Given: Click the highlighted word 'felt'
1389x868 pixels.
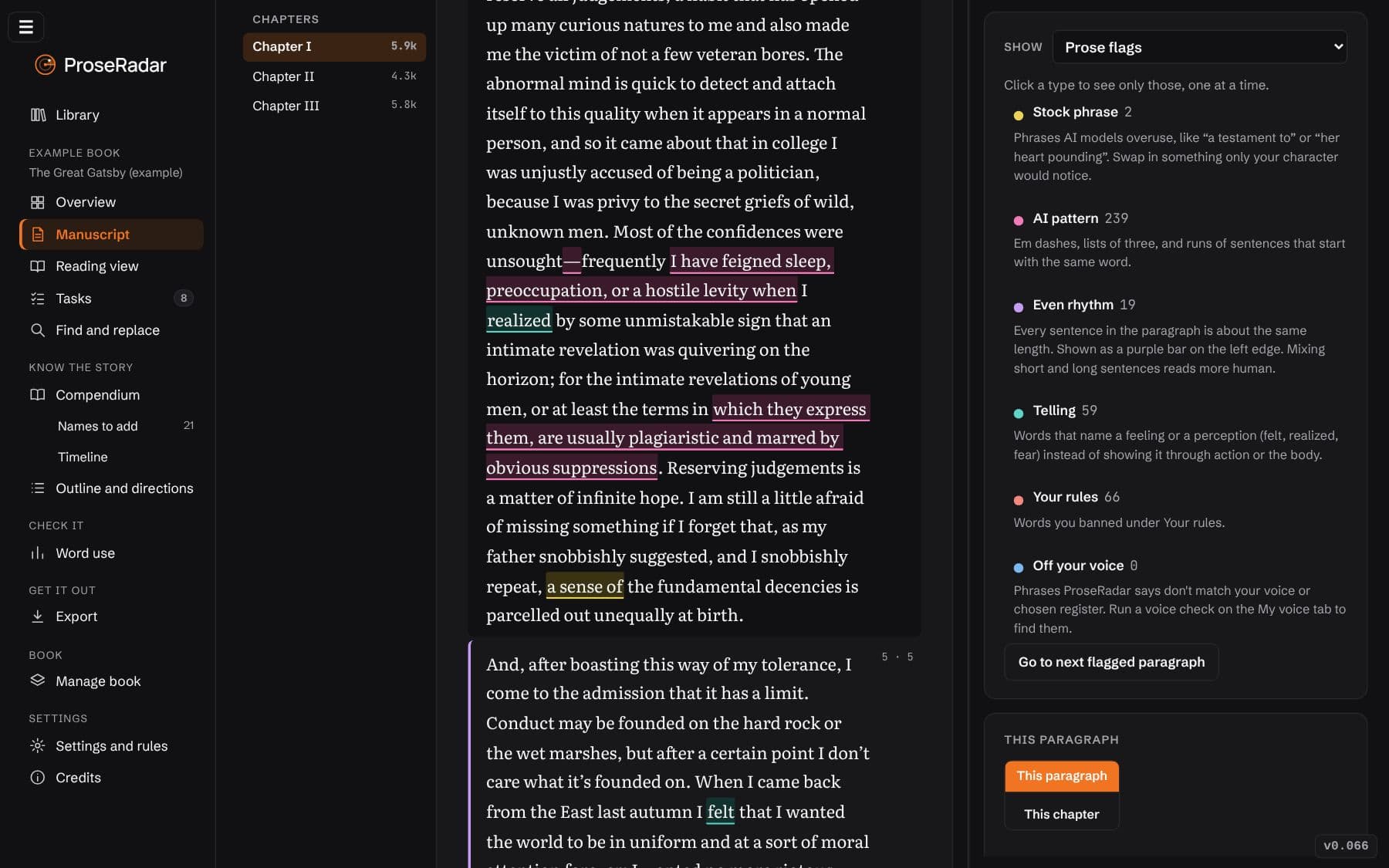Looking at the screenshot, I should click(x=721, y=812).
